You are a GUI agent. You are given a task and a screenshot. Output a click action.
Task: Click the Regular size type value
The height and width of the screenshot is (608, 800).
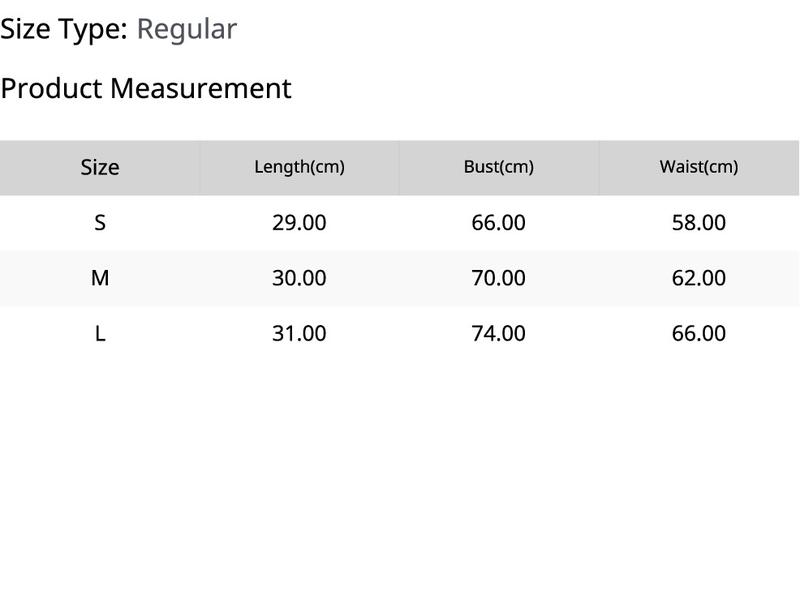(186, 29)
